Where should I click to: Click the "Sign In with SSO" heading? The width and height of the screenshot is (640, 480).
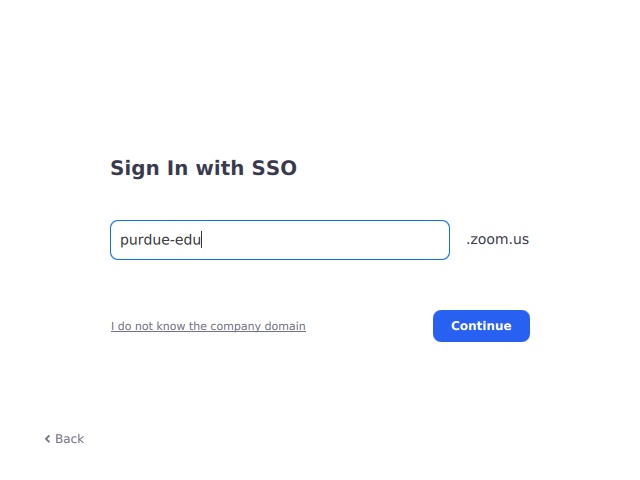(203, 168)
